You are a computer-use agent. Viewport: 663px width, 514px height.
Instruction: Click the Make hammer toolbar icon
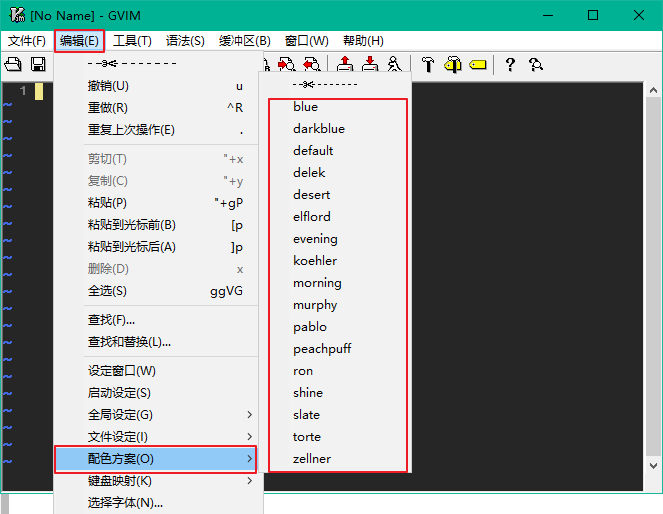coord(428,65)
